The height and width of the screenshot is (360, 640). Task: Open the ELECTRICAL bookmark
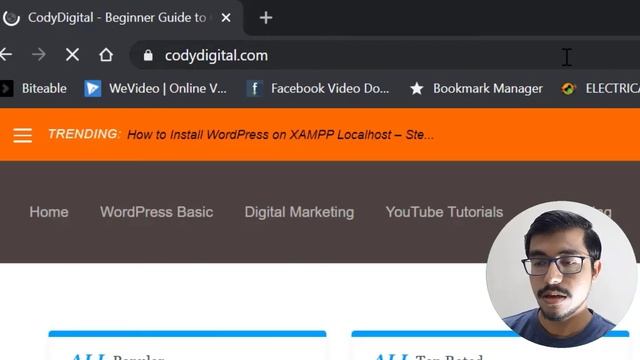coord(600,88)
